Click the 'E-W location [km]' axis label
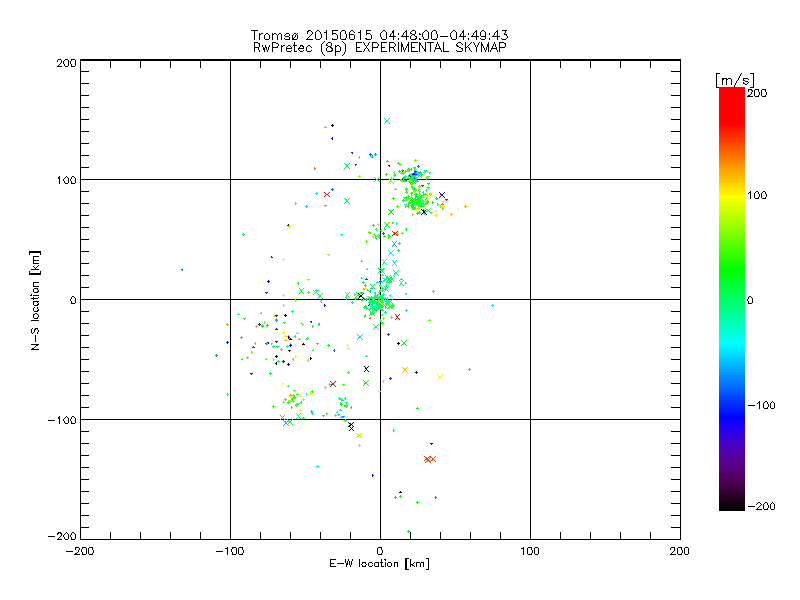The height and width of the screenshot is (600, 800). (x=379, y=564)
